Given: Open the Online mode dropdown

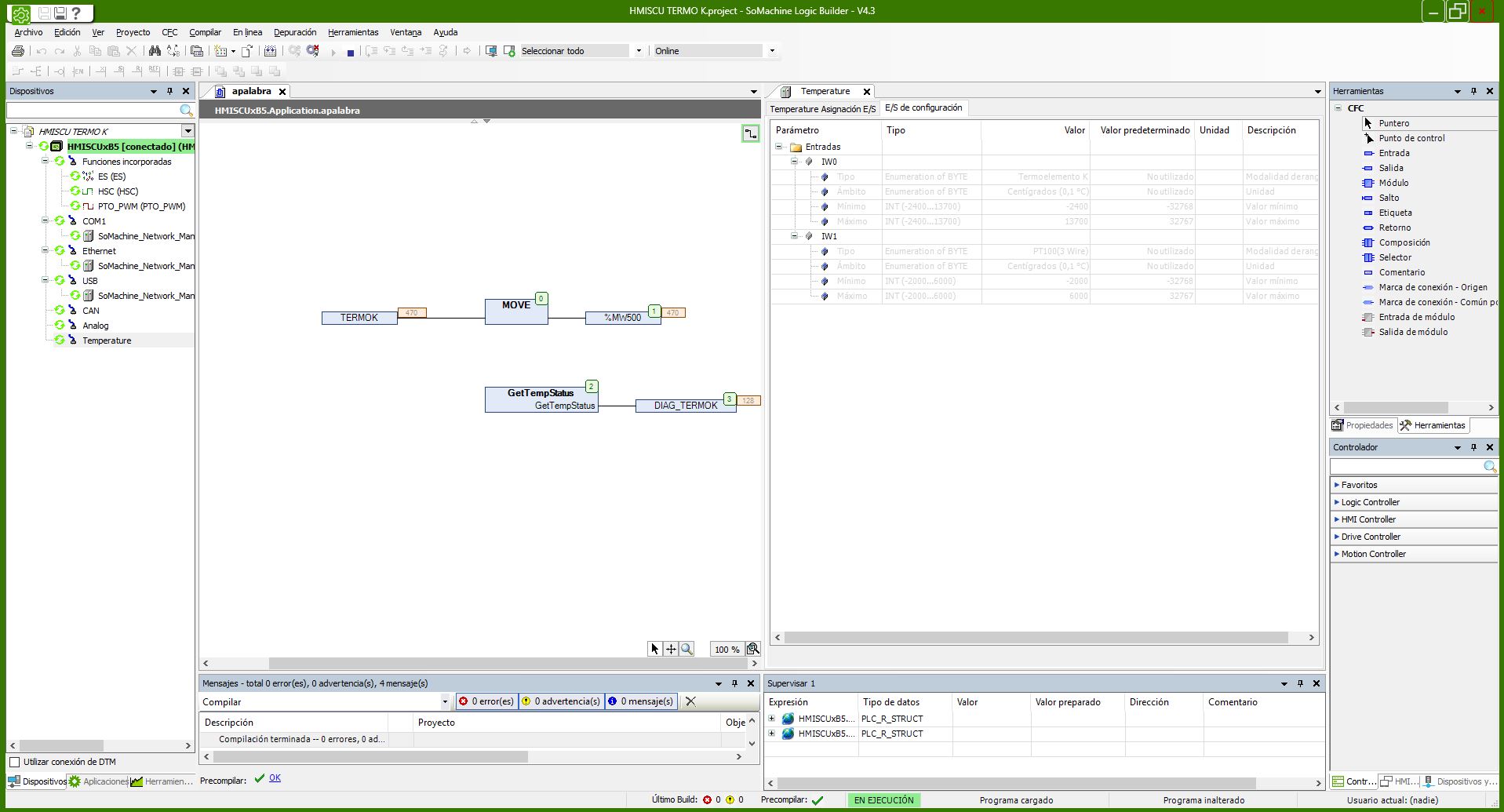Looking at the screenshot, I should click(772, 51).
